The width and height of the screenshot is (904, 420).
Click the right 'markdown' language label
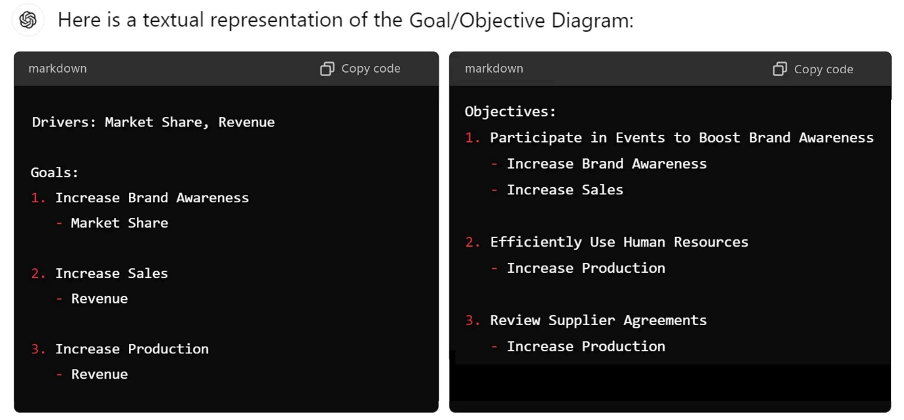[494, 69]
